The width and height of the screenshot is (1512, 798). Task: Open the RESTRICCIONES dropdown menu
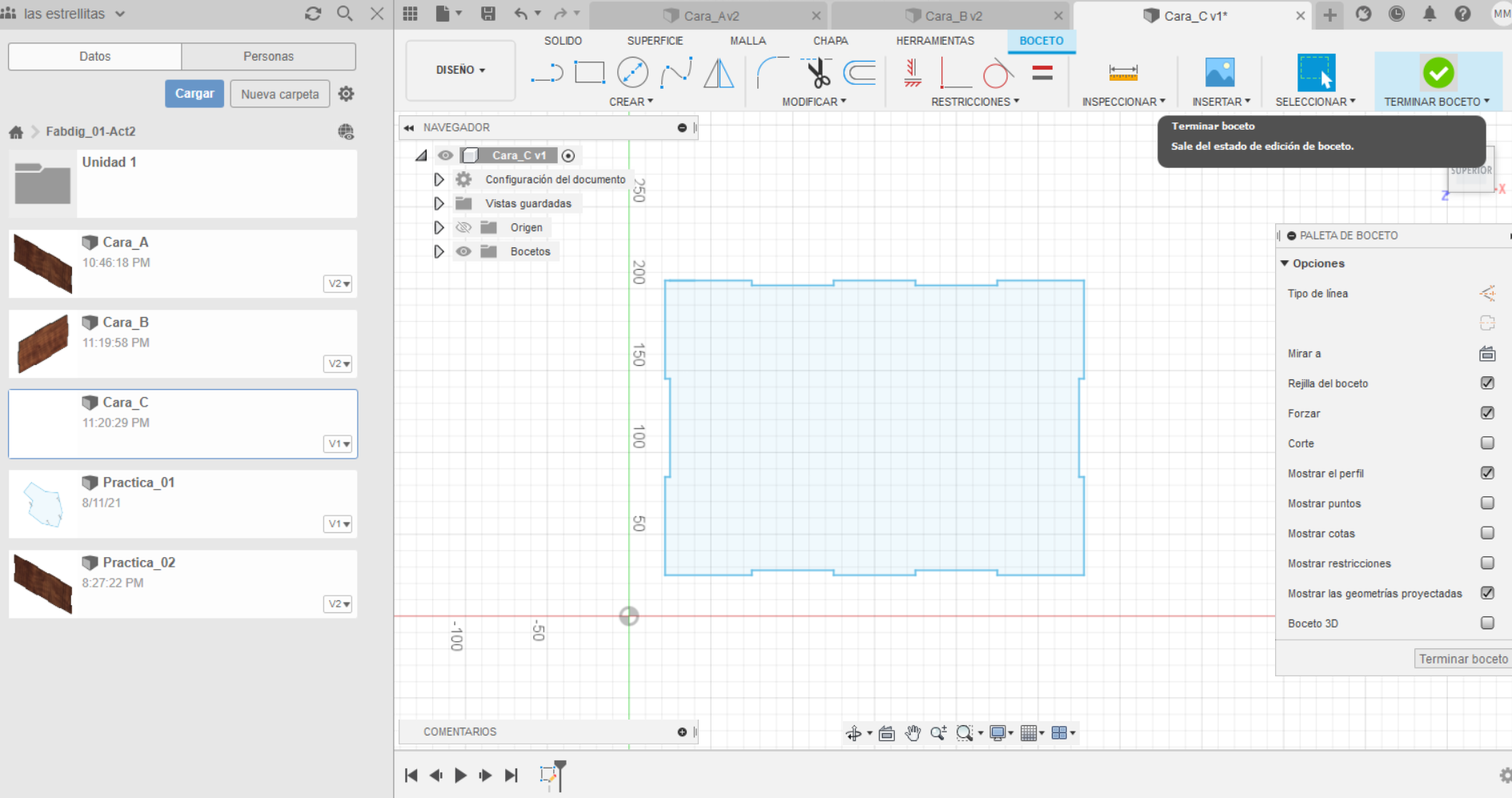[975, 102]
